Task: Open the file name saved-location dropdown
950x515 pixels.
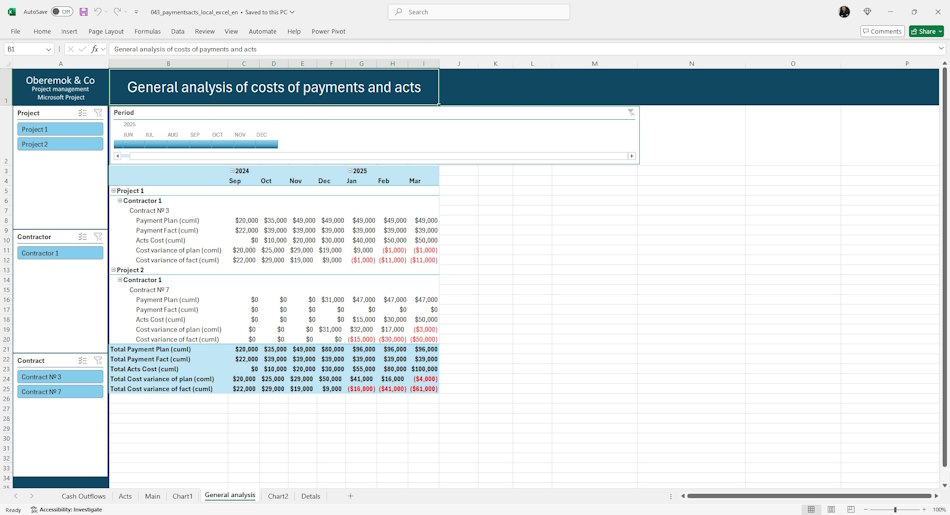Action: (293, 12)
